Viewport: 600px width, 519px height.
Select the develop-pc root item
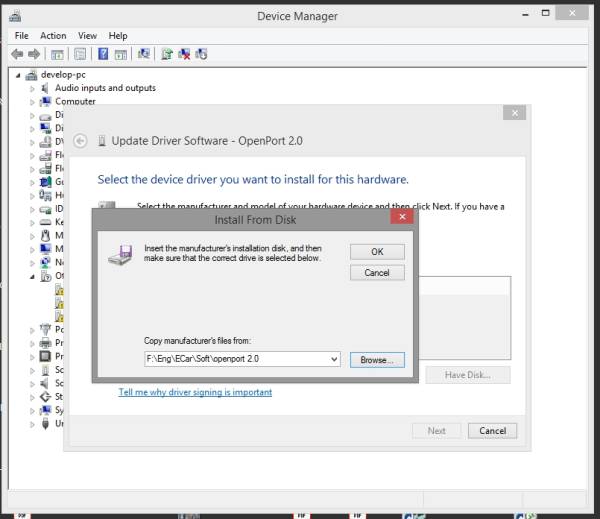(63, 75)
